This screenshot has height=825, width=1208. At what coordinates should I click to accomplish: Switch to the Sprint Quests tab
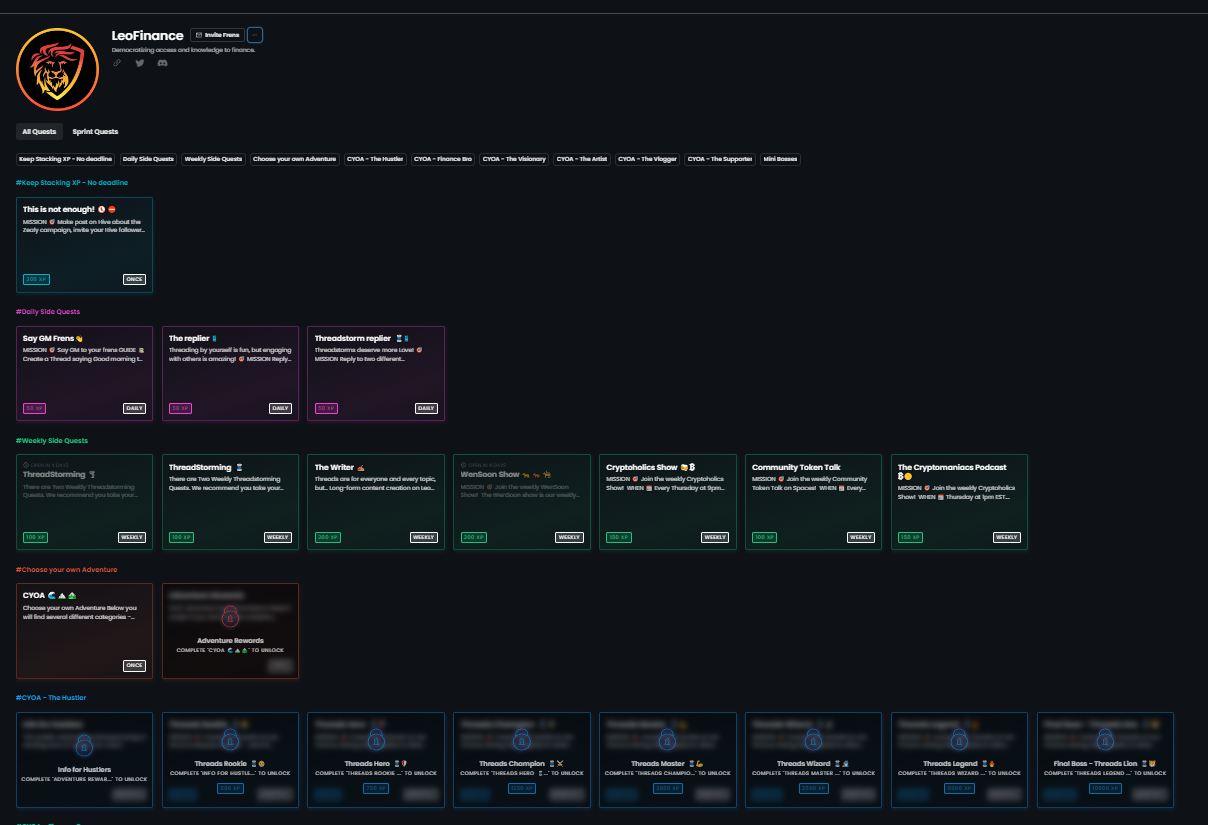pos(95,131)
